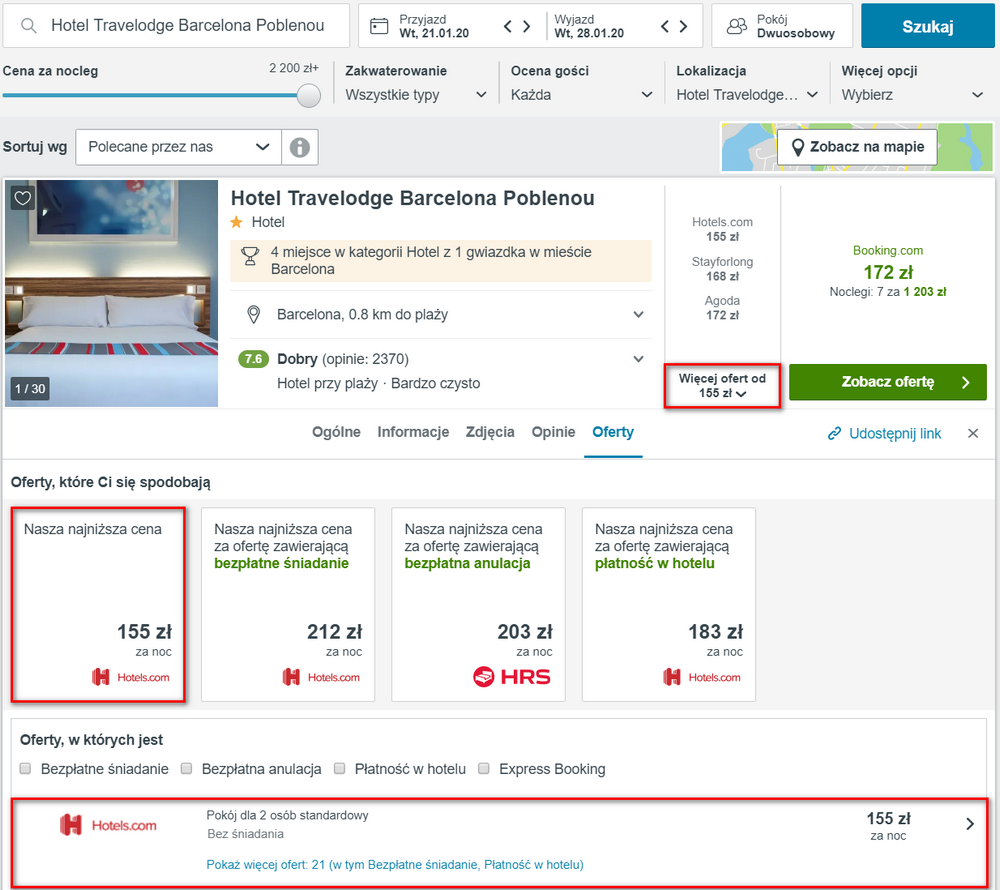Click the hotel search input field

pos(176,26)
